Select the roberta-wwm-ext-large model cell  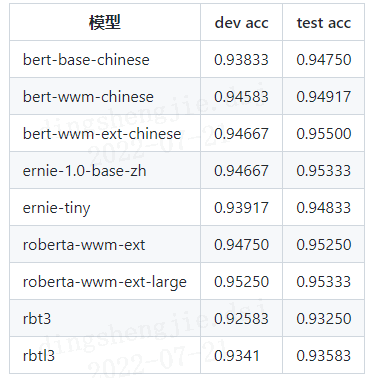click(x=104, y=282)
